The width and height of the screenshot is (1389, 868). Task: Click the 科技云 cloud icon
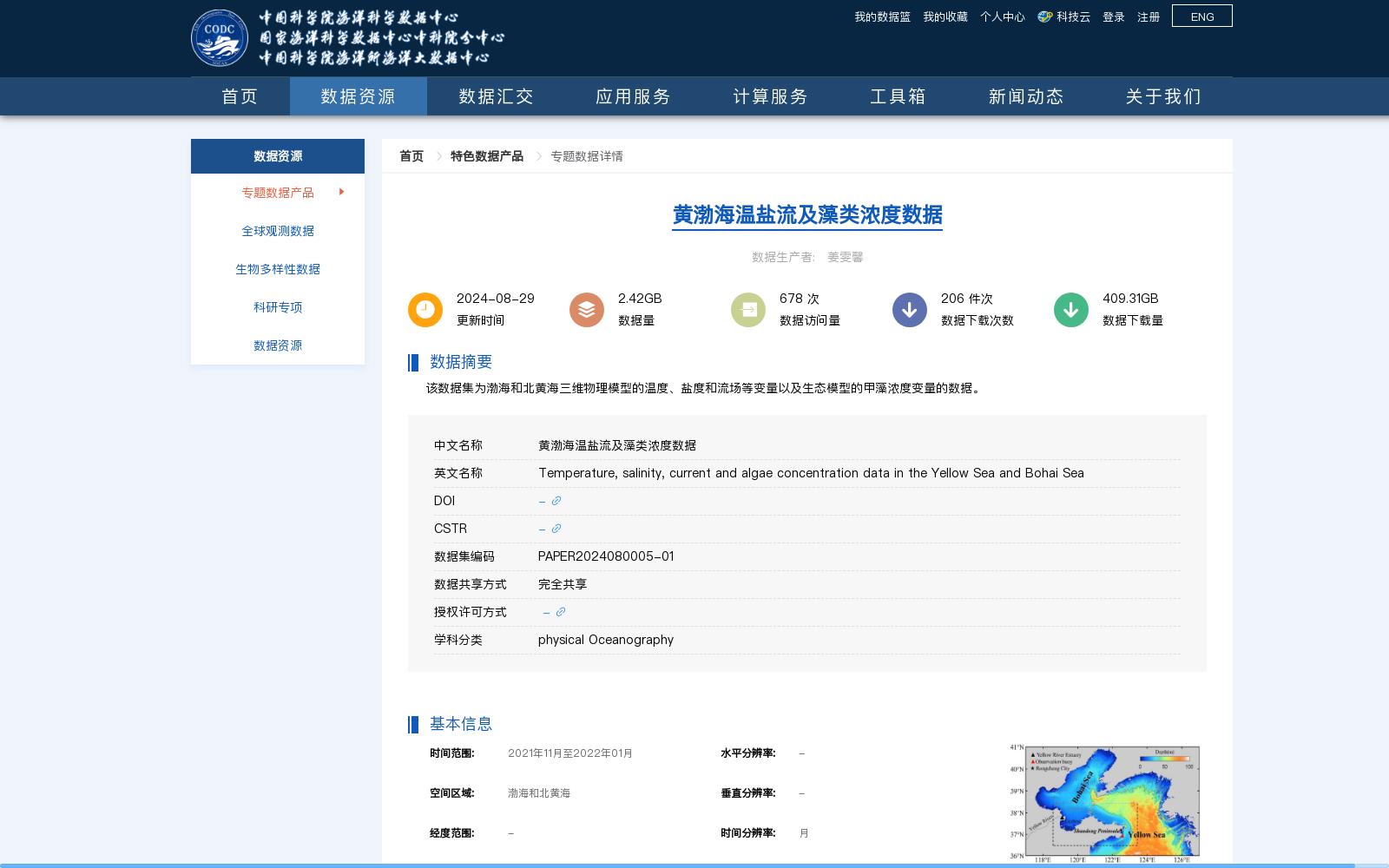tap(1045, 16)
